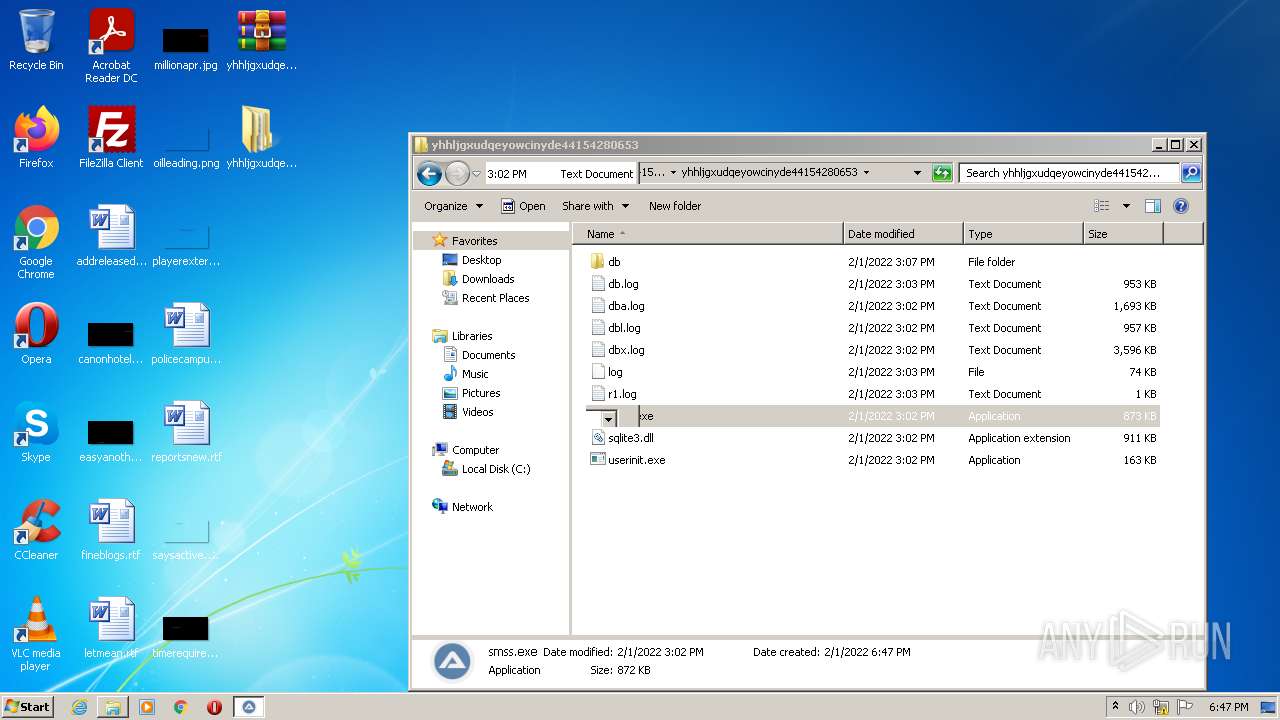Select the millionapr.jpg desktop file
This screenshot has height=720, width=1280.
(186, 46)
